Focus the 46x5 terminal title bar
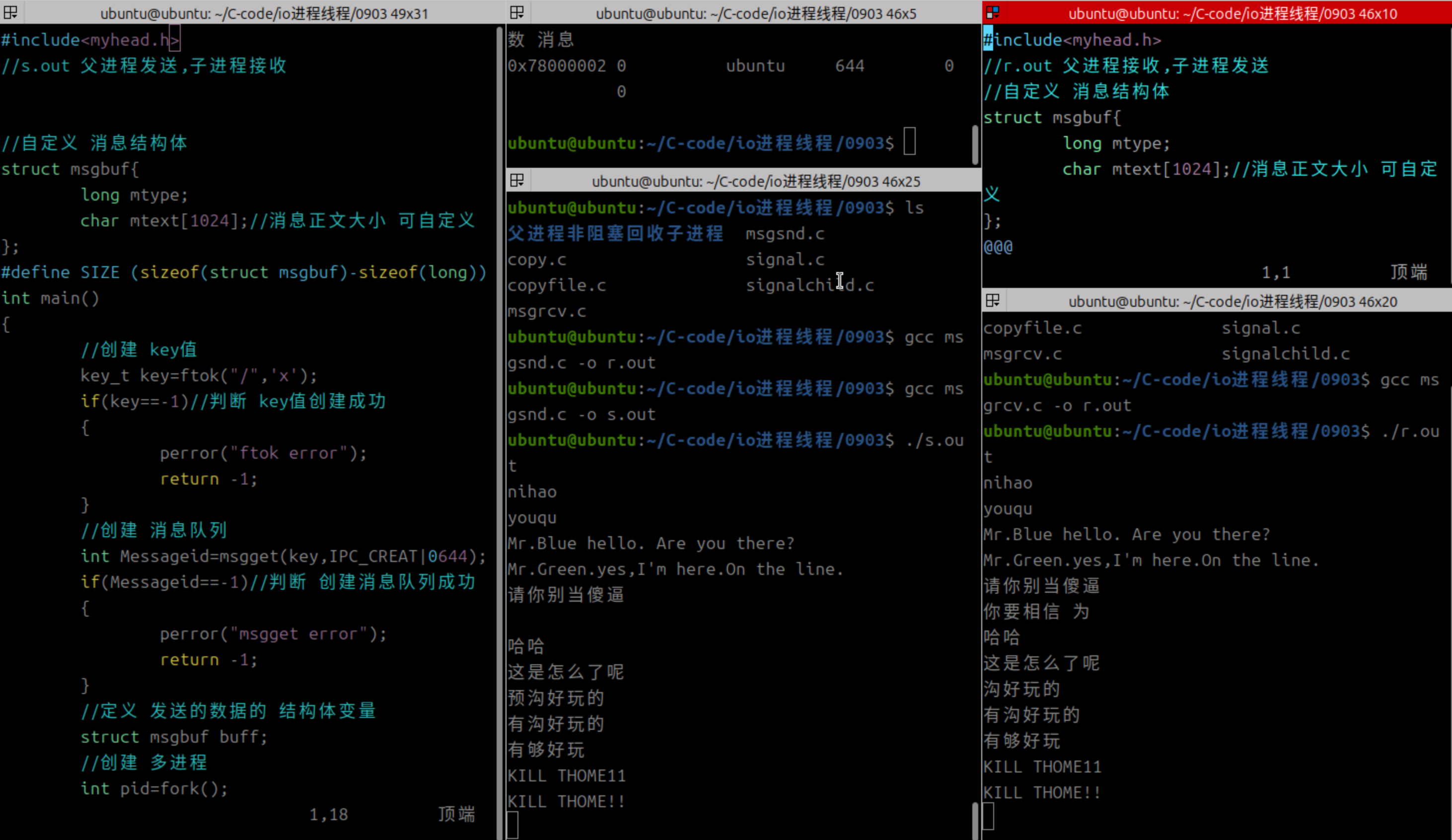This screenshot has width=1452, height=840. click(755, 13)
